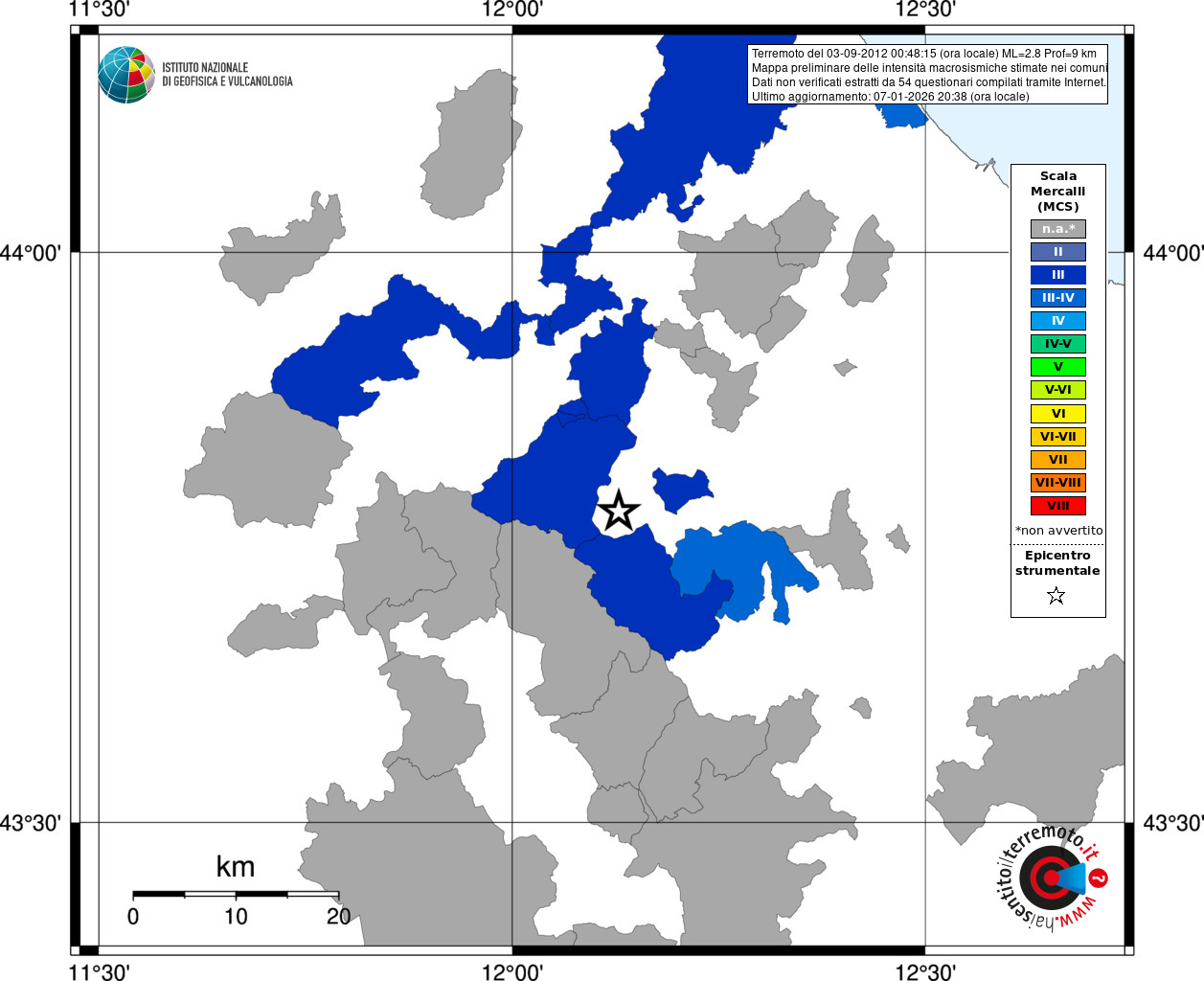The width and height of the screenshot is (1204, 981).
Task: Select the III-IV intensity legend swatch
Action: (1058, 298)
